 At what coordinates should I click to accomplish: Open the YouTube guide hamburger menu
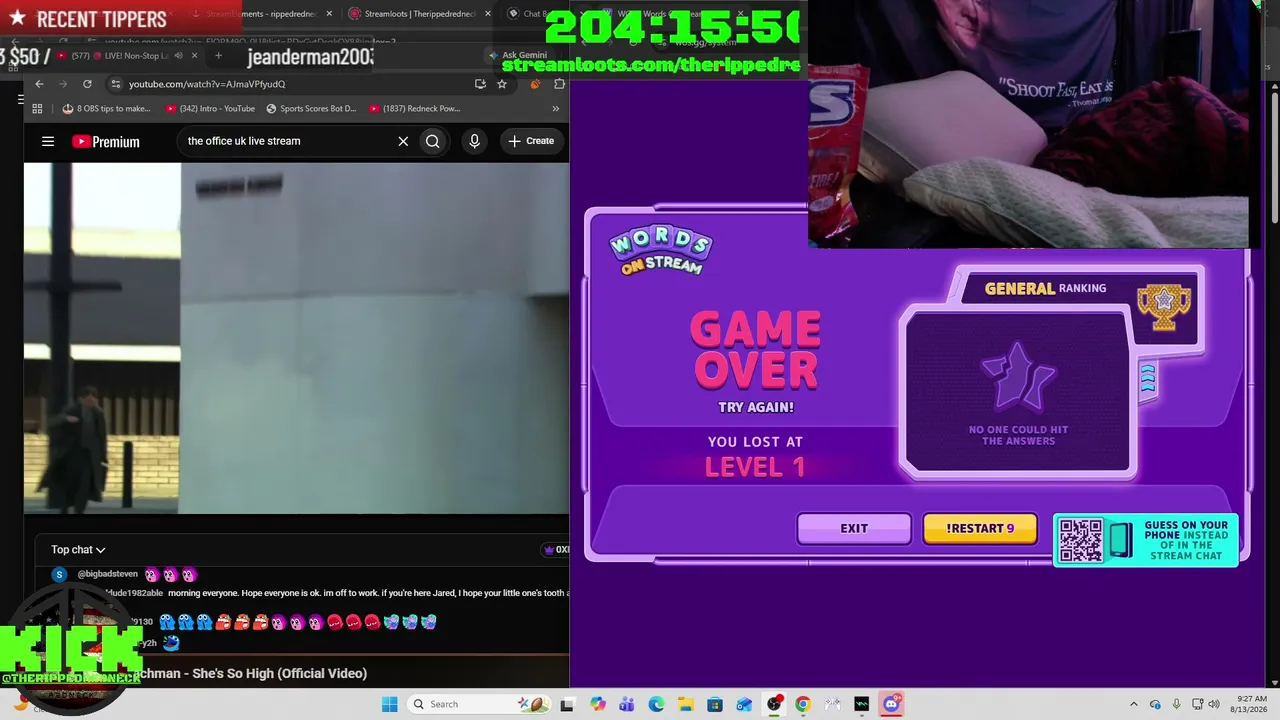tap(47, 141)
